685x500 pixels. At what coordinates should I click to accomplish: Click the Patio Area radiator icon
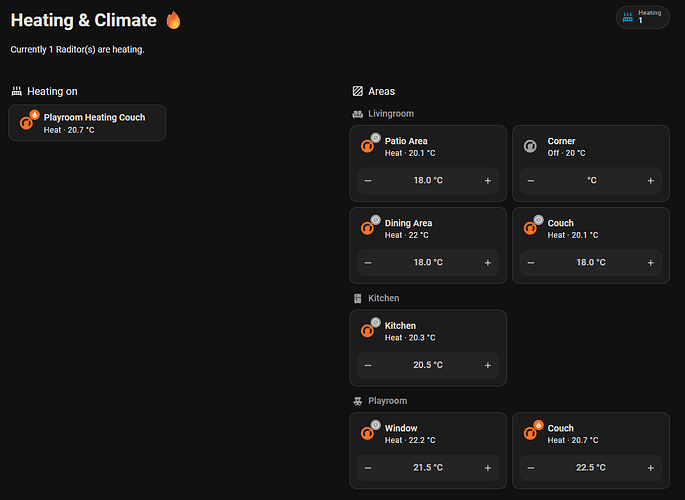tap(368, 146)
